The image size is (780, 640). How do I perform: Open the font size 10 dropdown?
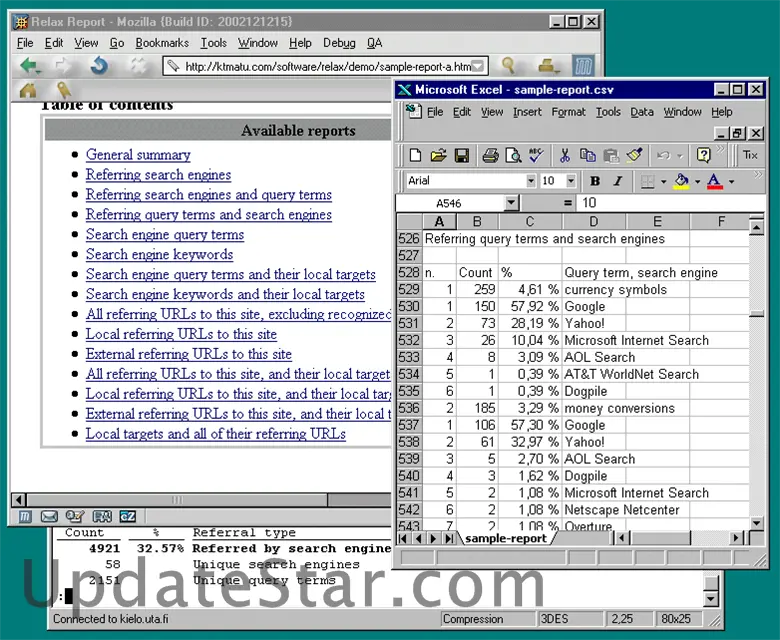[x=571, y=181]
